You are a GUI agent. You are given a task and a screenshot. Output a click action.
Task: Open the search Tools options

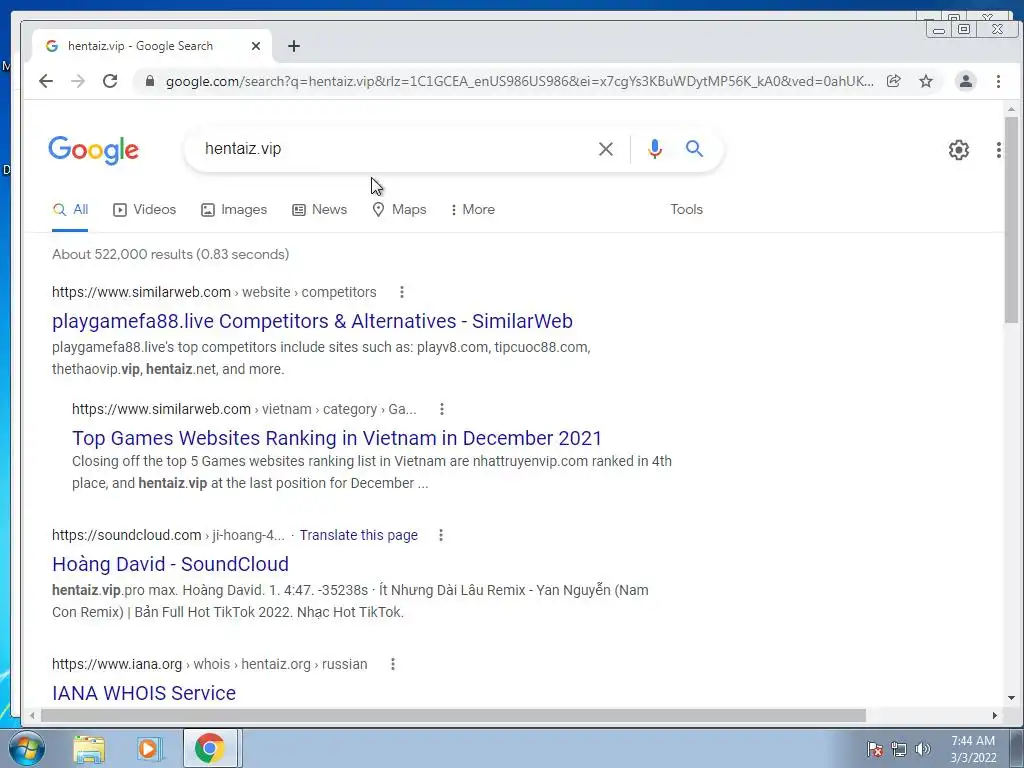click(686, 210)
